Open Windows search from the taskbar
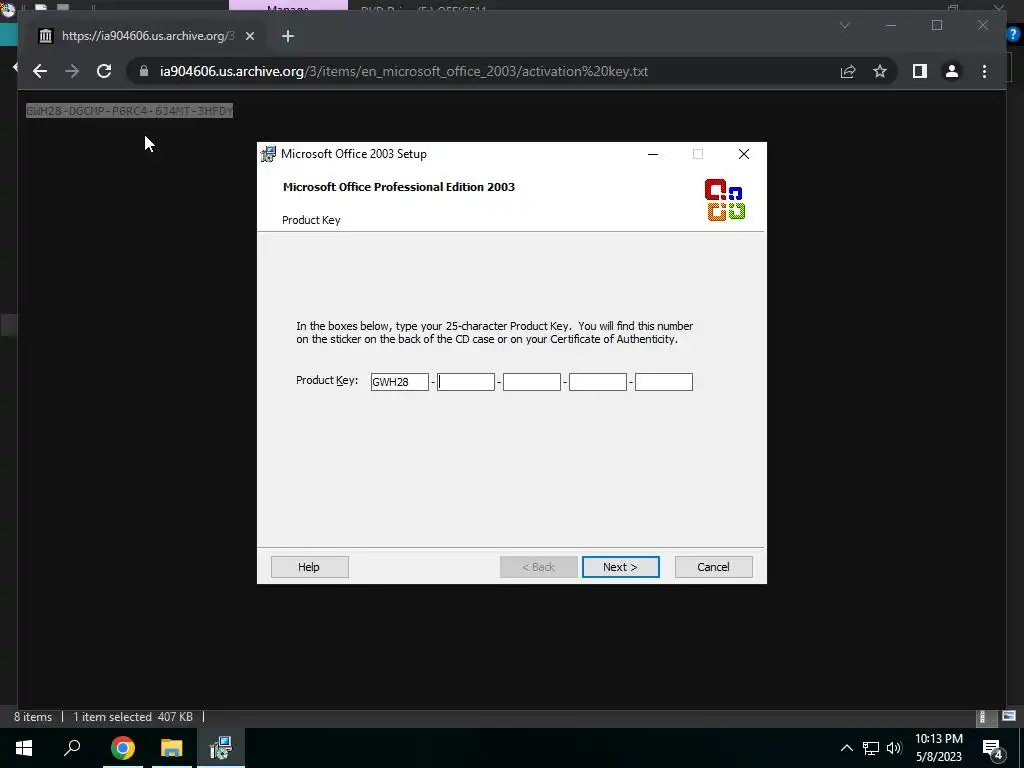The height and width of the screenshot is (768, 1024). (72, 748)
